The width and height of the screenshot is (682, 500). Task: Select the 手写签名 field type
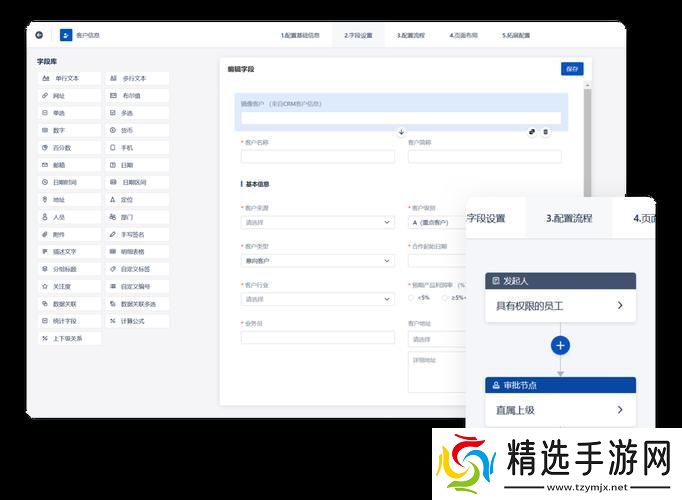(137, 234)
